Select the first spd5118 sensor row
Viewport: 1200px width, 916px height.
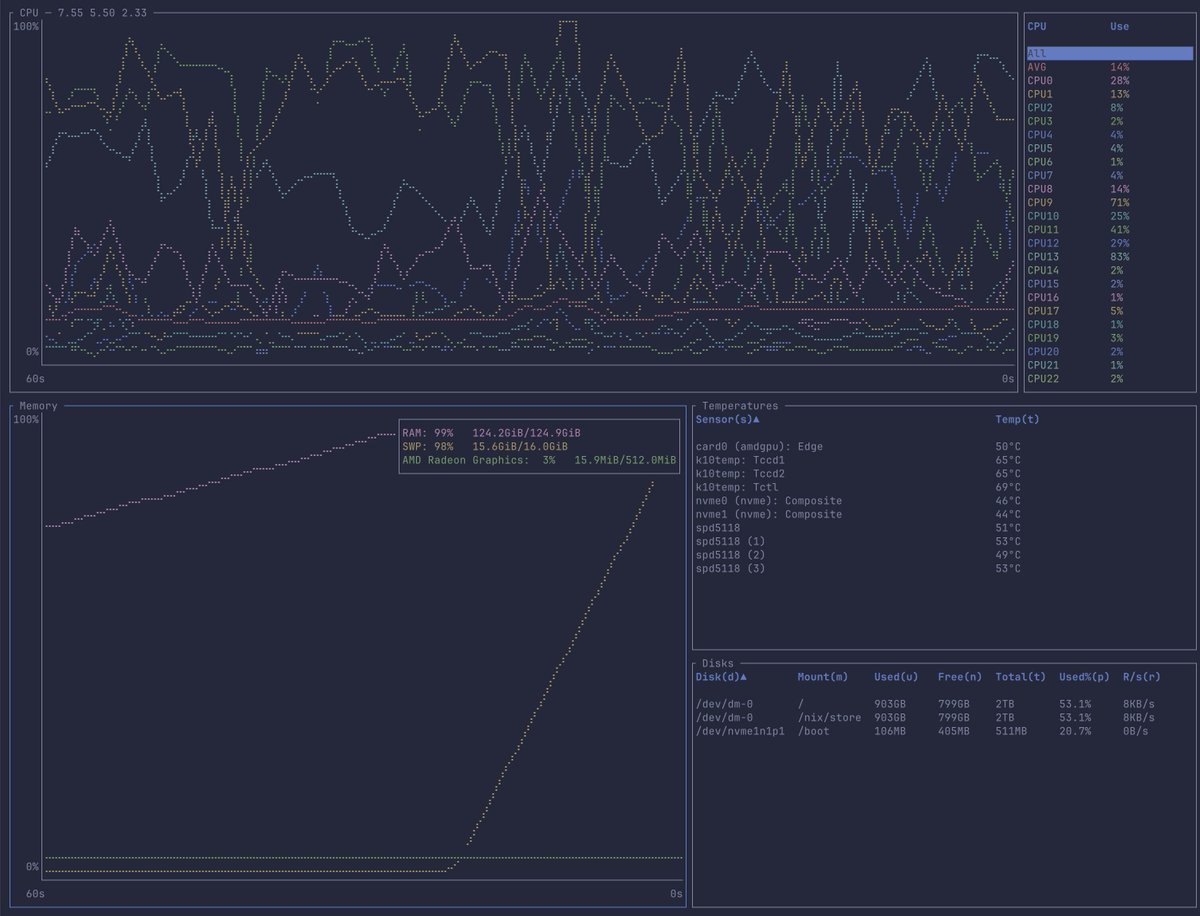tap(943, 528)
